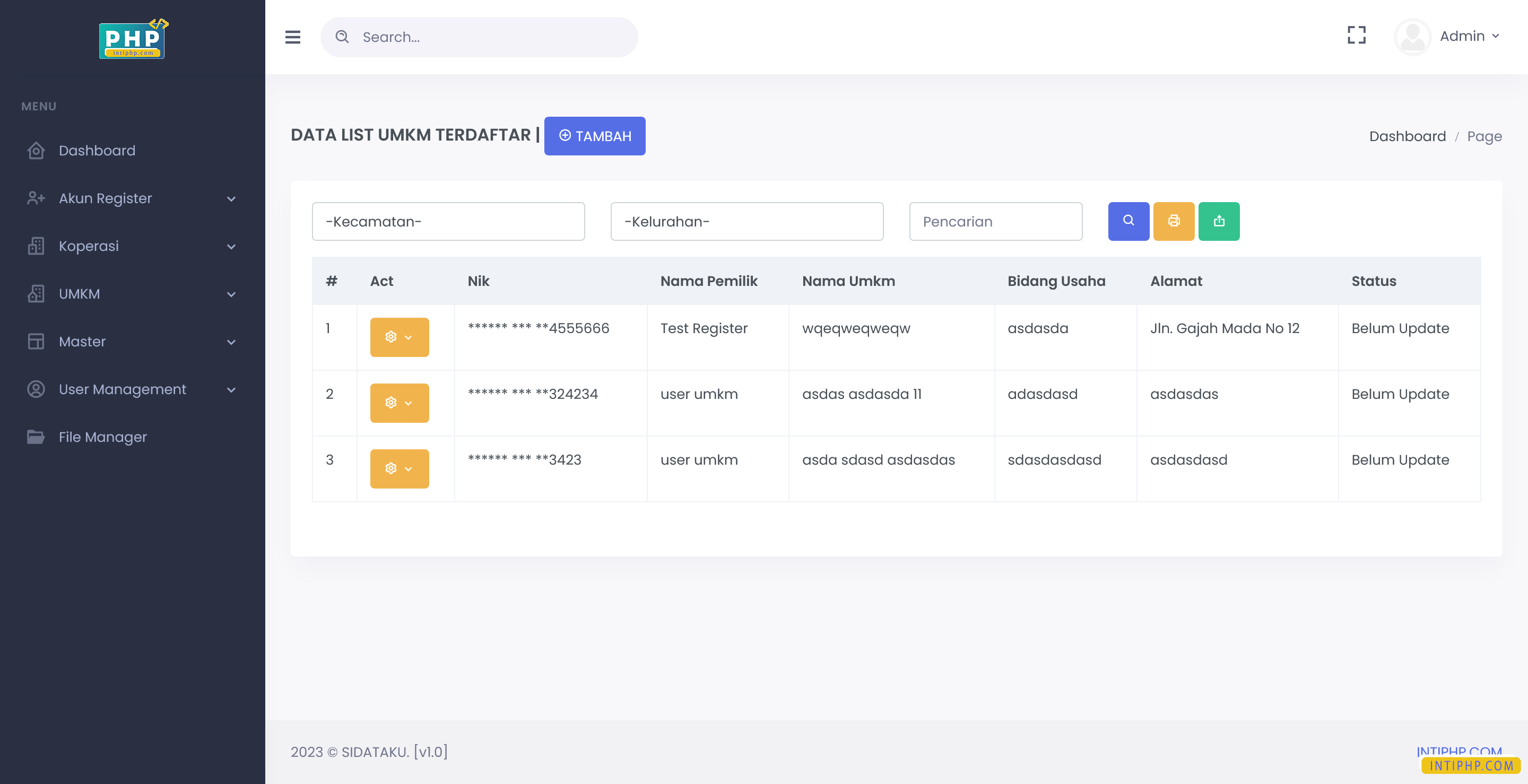1528x784 pixels.
Task: Click the TAMBAH button
Action: click(594, 136)
